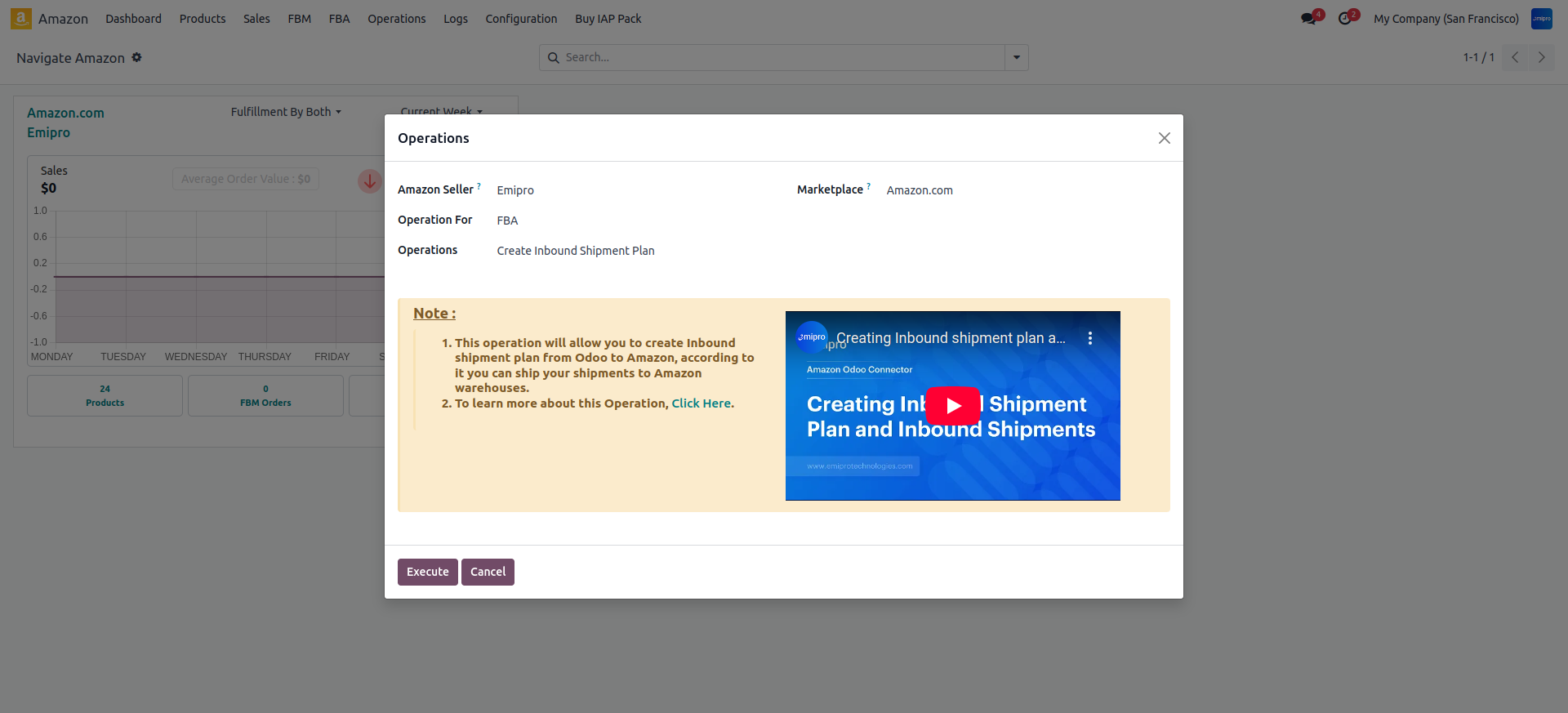Open the video's three-dot options menu
This screenshot has width=1568, height=713.
pos(1089,338)
